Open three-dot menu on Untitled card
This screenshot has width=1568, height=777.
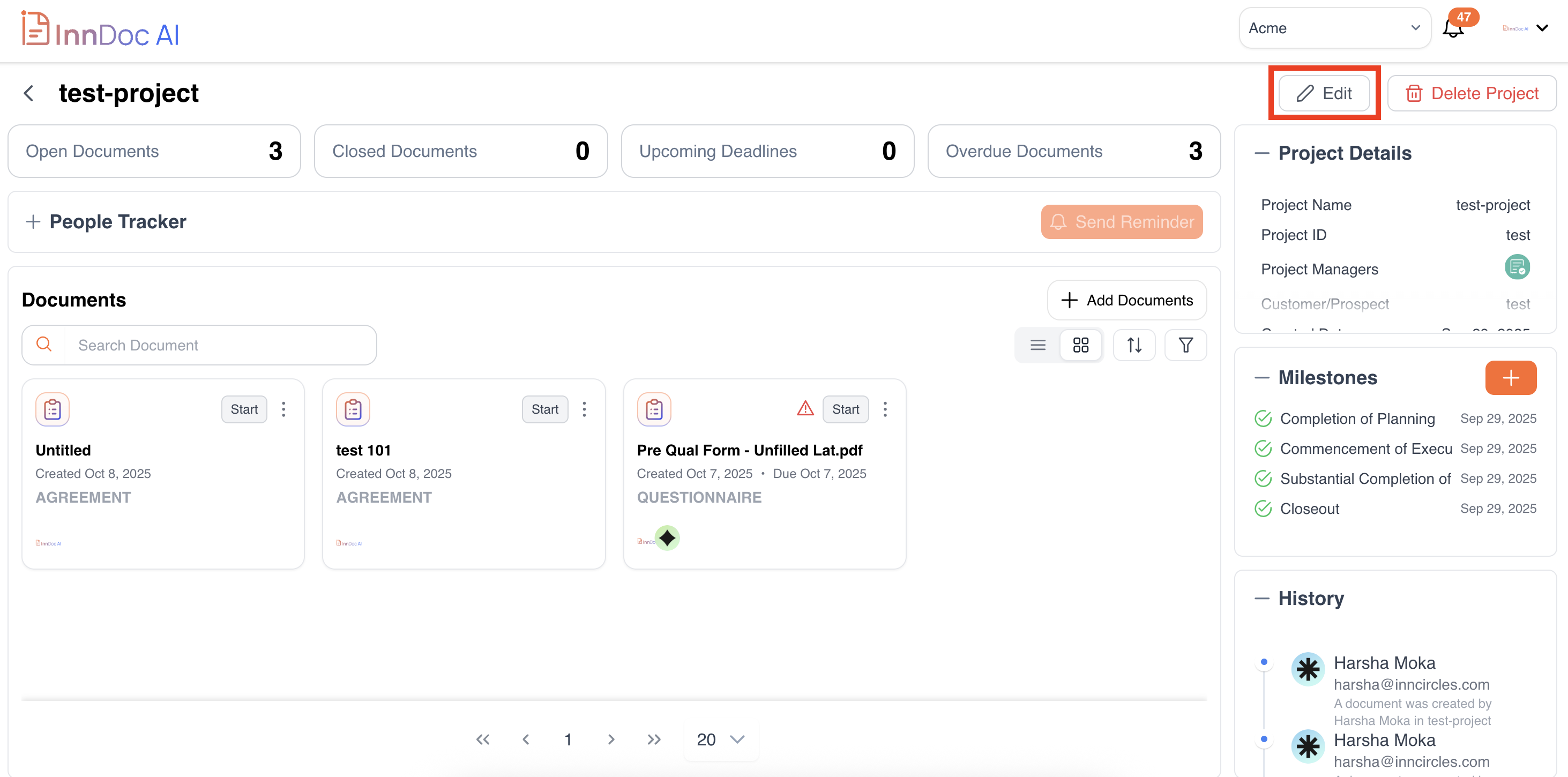(x=283, y=409)
